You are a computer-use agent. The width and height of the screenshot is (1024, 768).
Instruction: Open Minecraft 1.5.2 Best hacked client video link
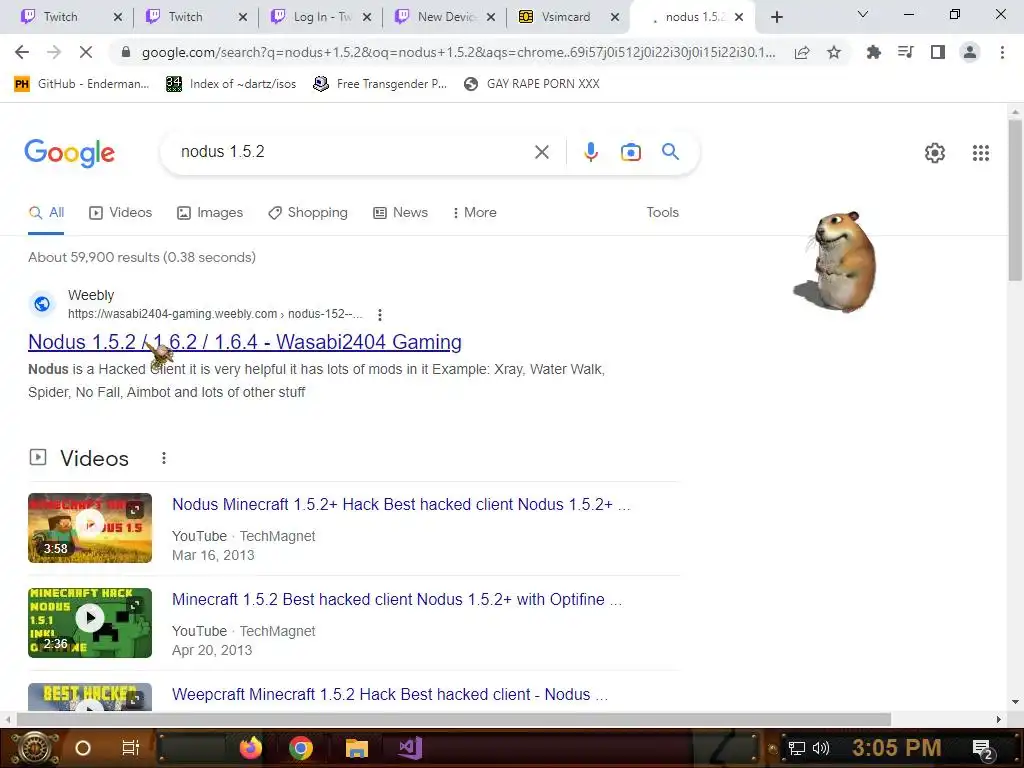397,600
